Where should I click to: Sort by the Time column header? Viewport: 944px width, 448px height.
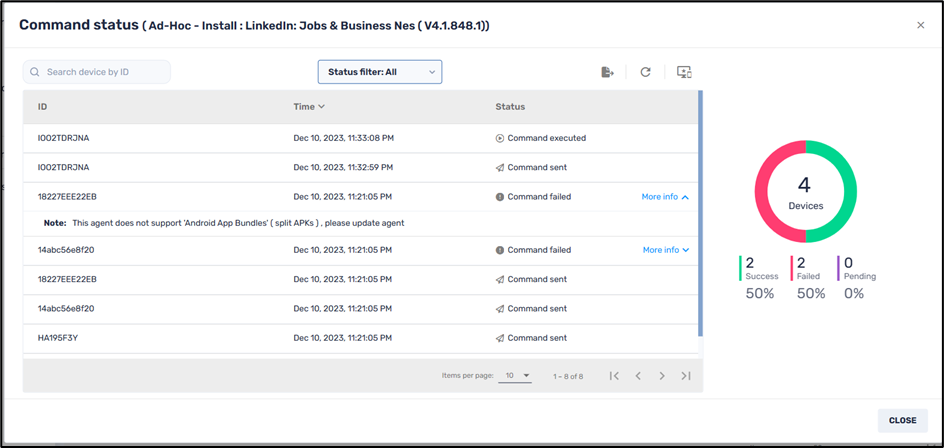[x=309, y=107]
